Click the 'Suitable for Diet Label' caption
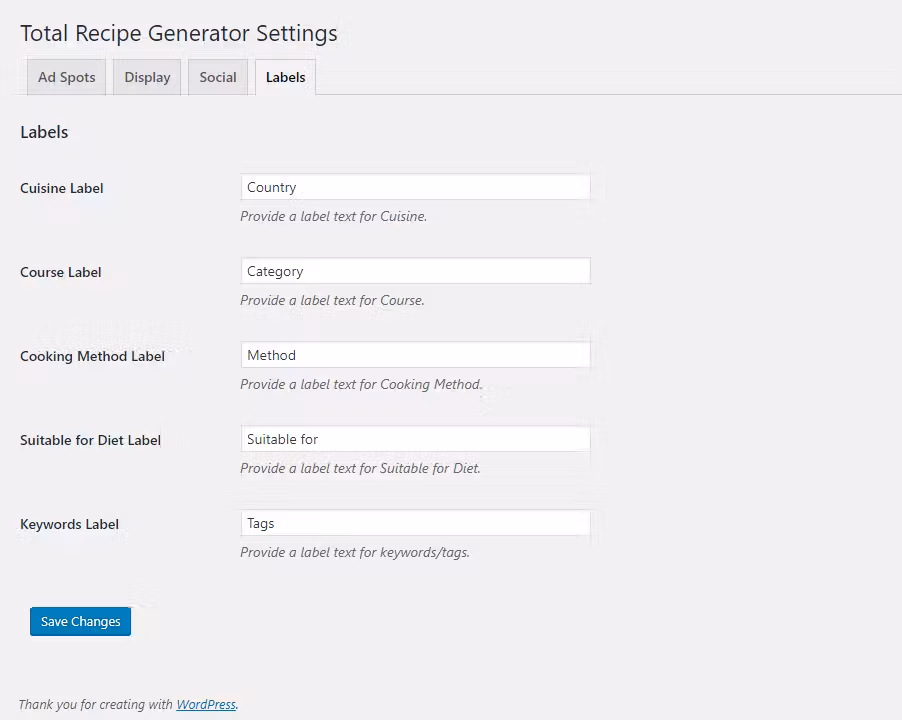Image resolution: width=902 pixels, height=720 pixels. (x=90, y=440)
